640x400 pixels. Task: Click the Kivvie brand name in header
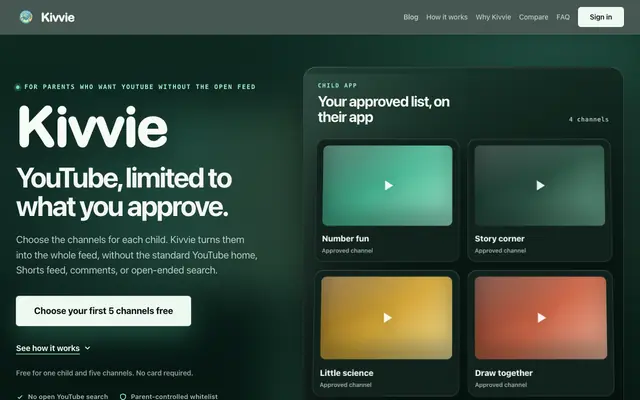[x=58, y=18]
